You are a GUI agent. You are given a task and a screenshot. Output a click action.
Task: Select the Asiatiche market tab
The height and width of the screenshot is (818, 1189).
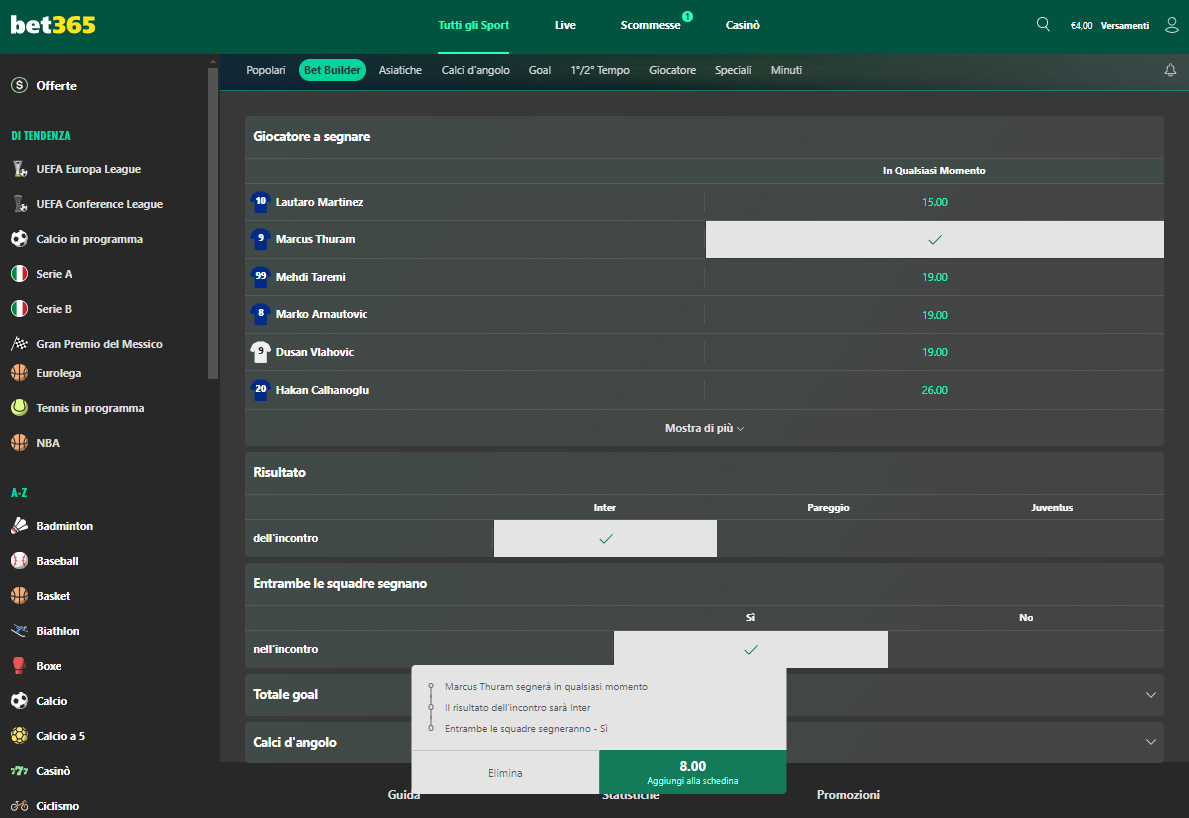[400, 70]
